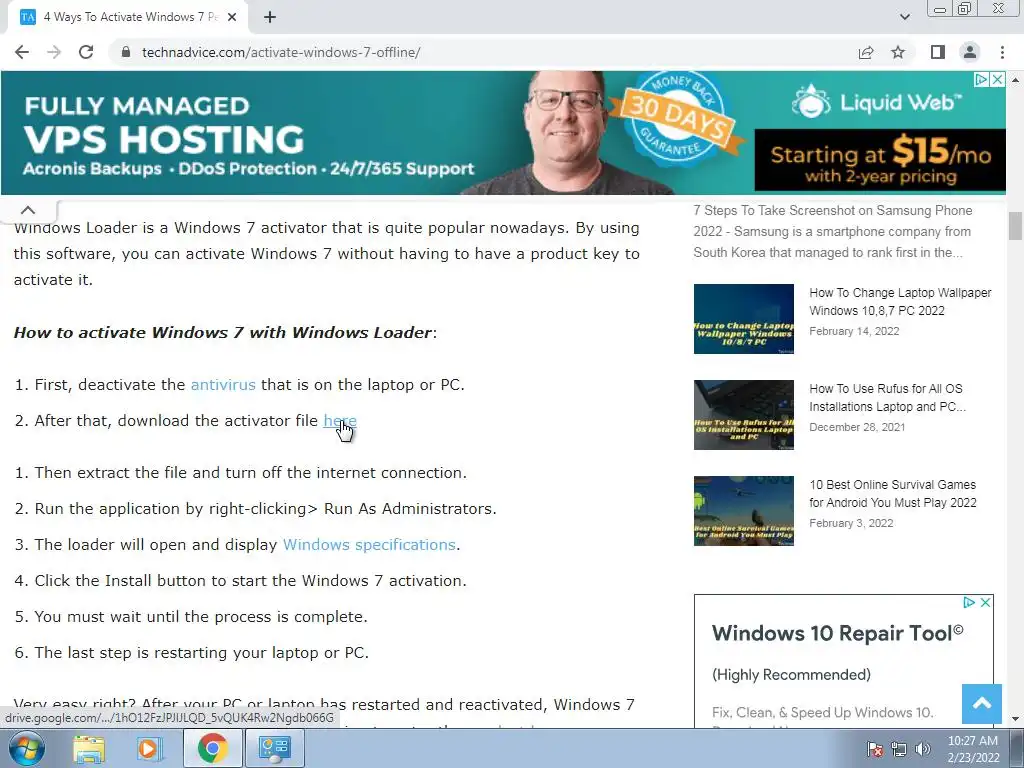Viewport: 1024px width, 768px height.
Task: Switch to Chrome in the taskbar
Action: pos(212,748)
